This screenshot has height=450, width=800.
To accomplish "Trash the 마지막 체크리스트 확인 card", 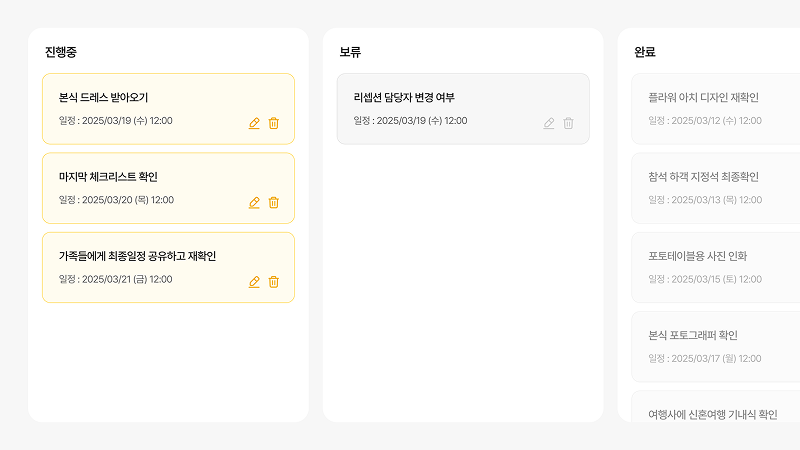I will (273, 203).
